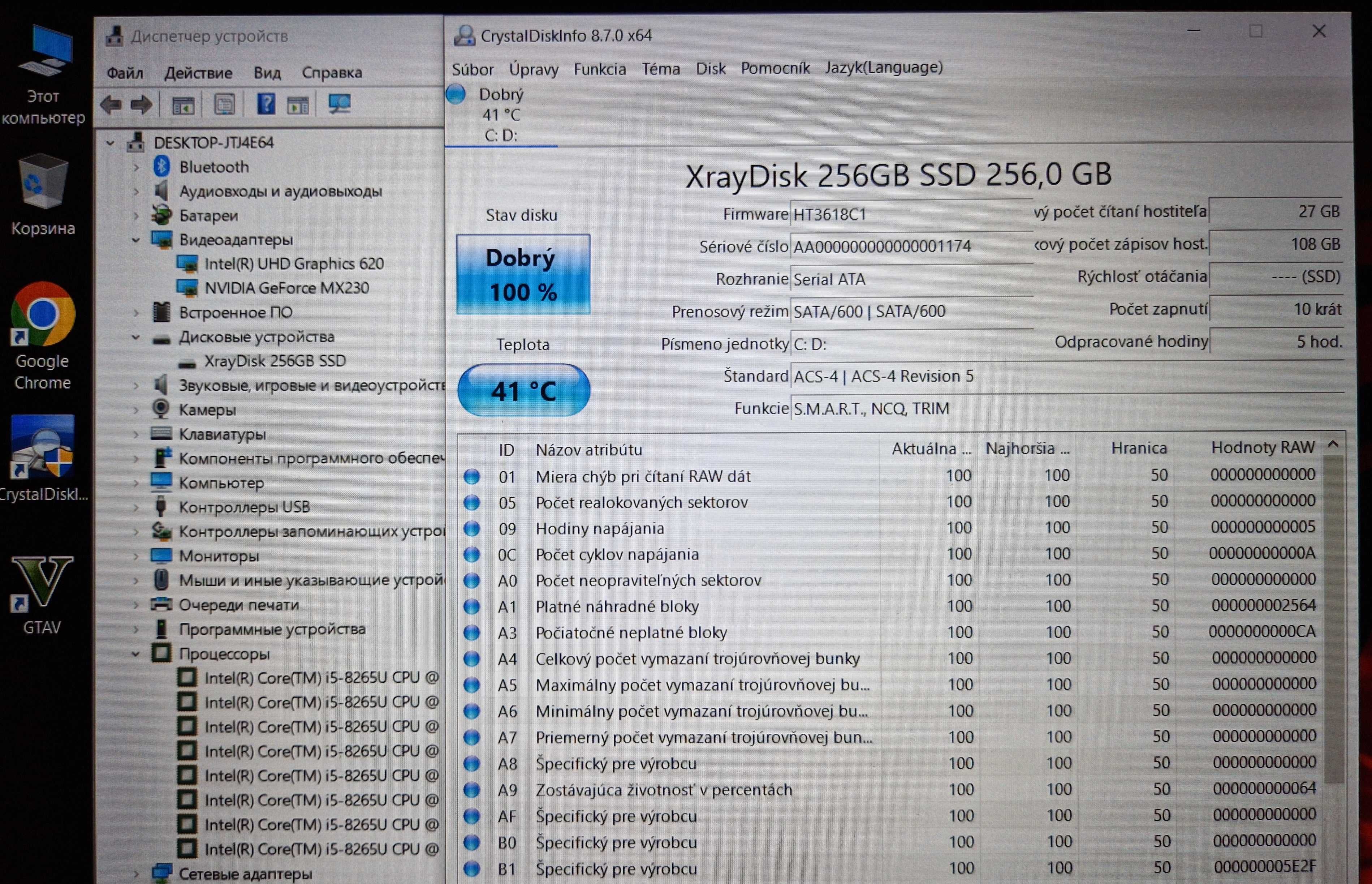
Task: Select Intel(R) UHD Graphics 620 device
Action: (294, 263)
